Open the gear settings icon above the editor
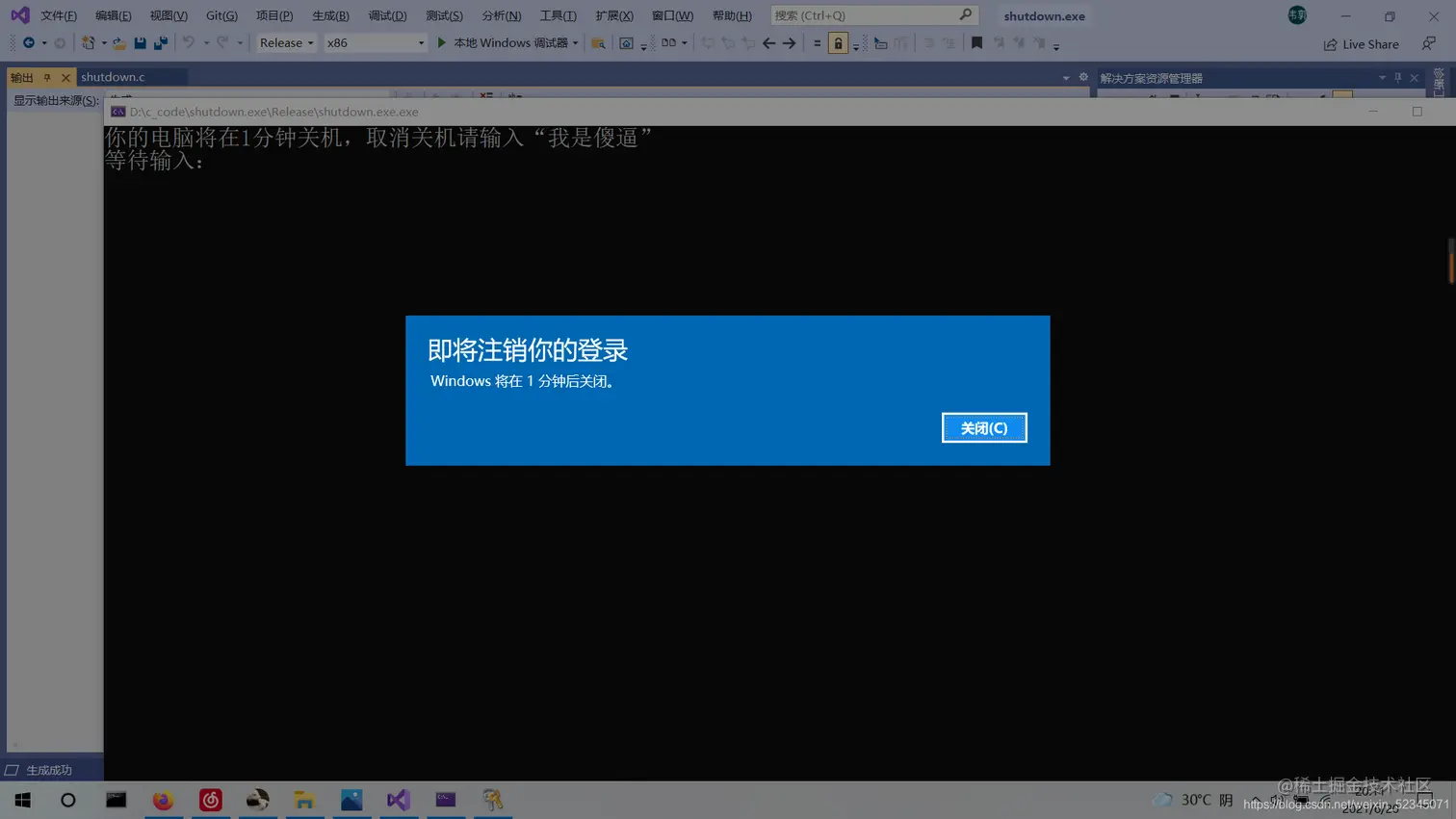Viewport: 1456px width, 819px height. tap(1083, 78)
